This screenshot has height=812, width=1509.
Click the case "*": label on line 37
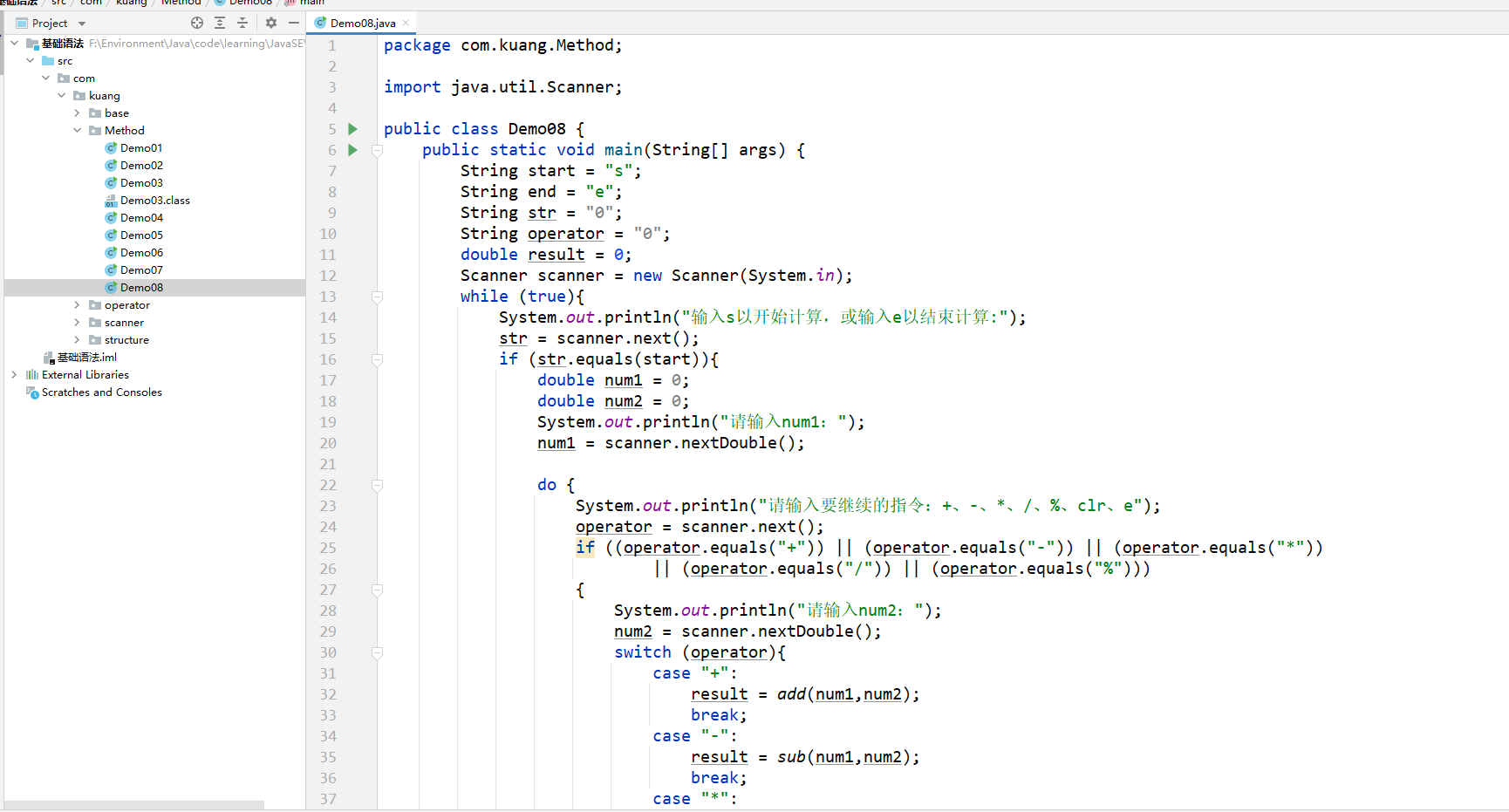click(x=695, y=799)
